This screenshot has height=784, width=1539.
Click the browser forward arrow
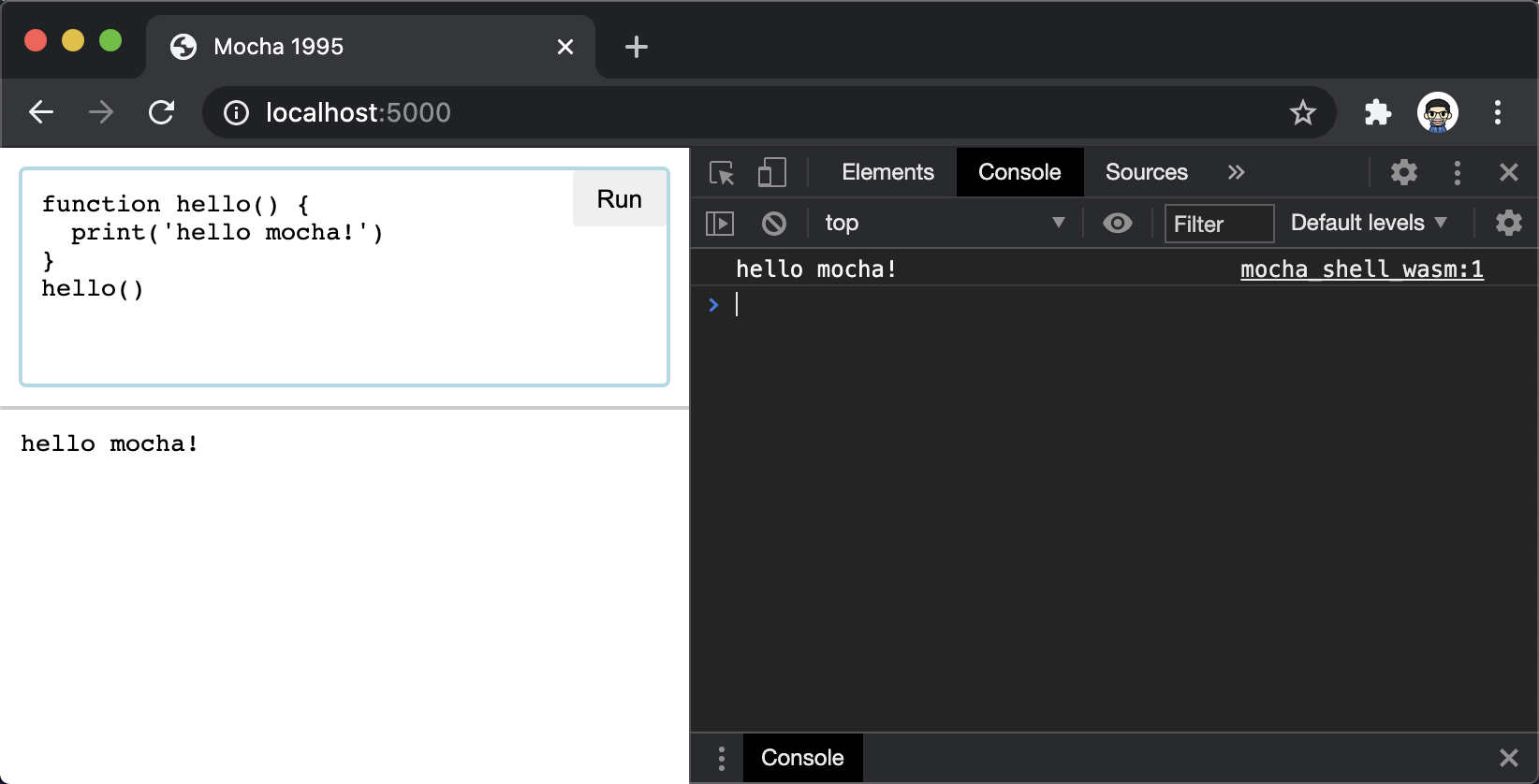coord(101,112)
